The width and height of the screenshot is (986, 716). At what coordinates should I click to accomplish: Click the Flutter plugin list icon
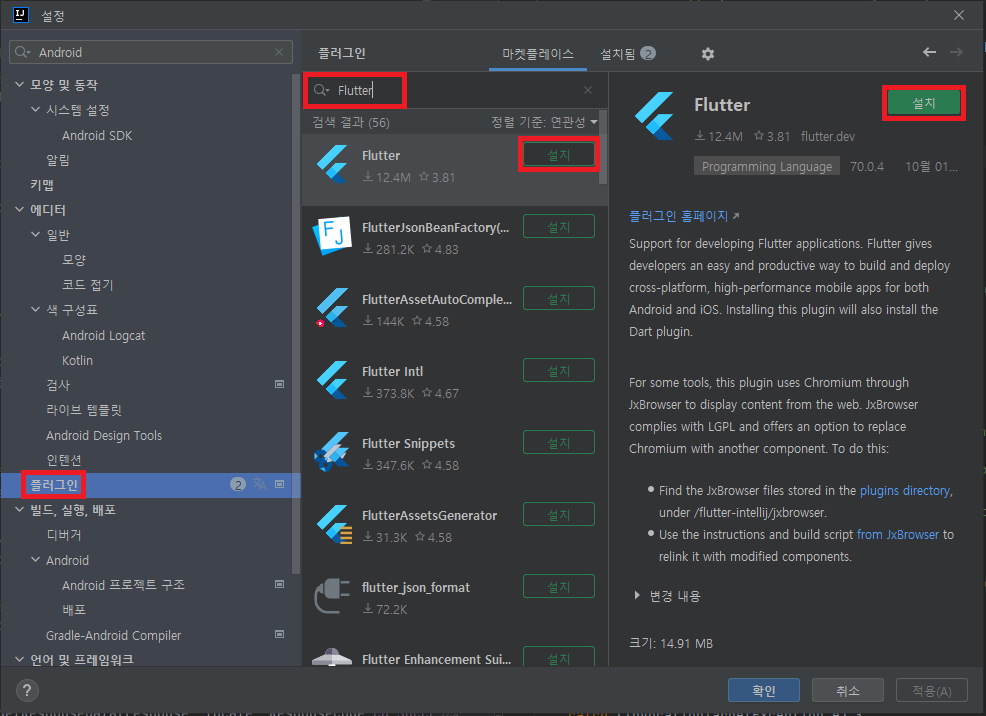coord(332,164)
